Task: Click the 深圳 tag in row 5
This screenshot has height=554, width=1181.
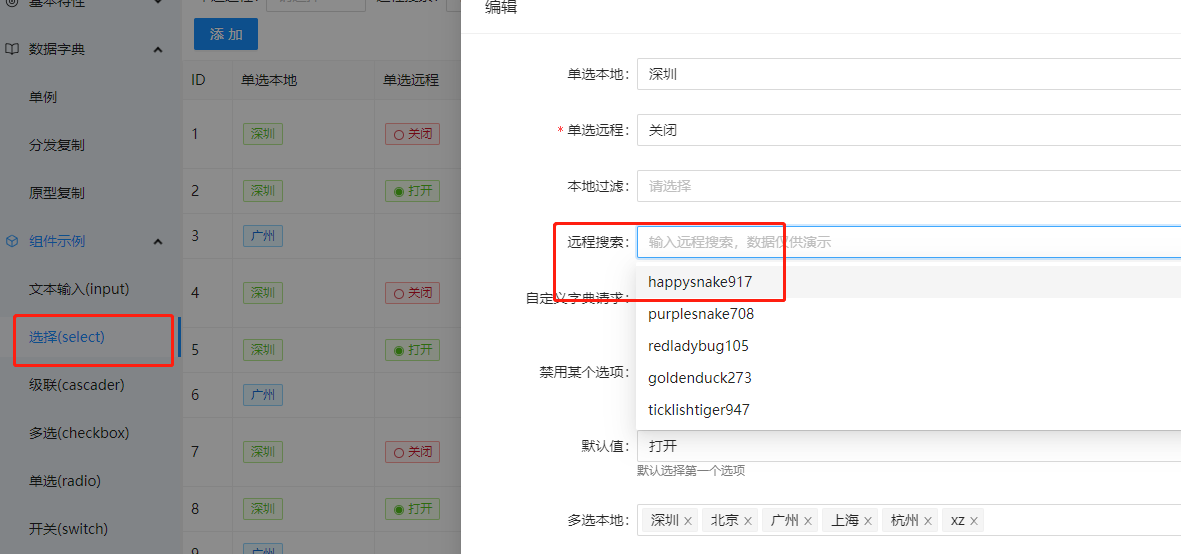Action: 263,350
